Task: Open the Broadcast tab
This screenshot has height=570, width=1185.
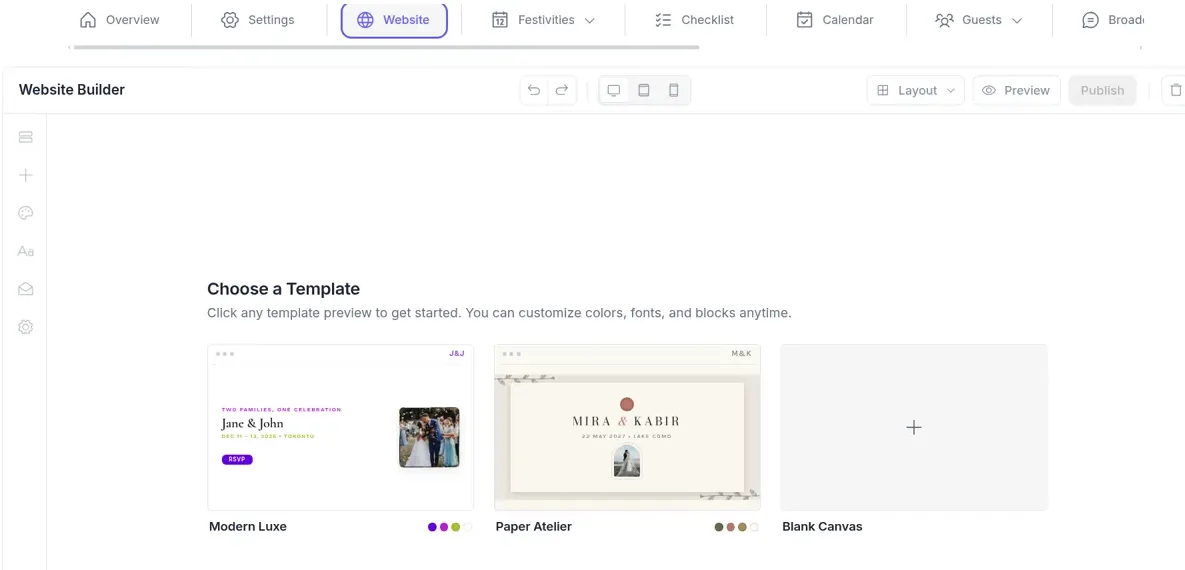Action: pos(1112,20)
